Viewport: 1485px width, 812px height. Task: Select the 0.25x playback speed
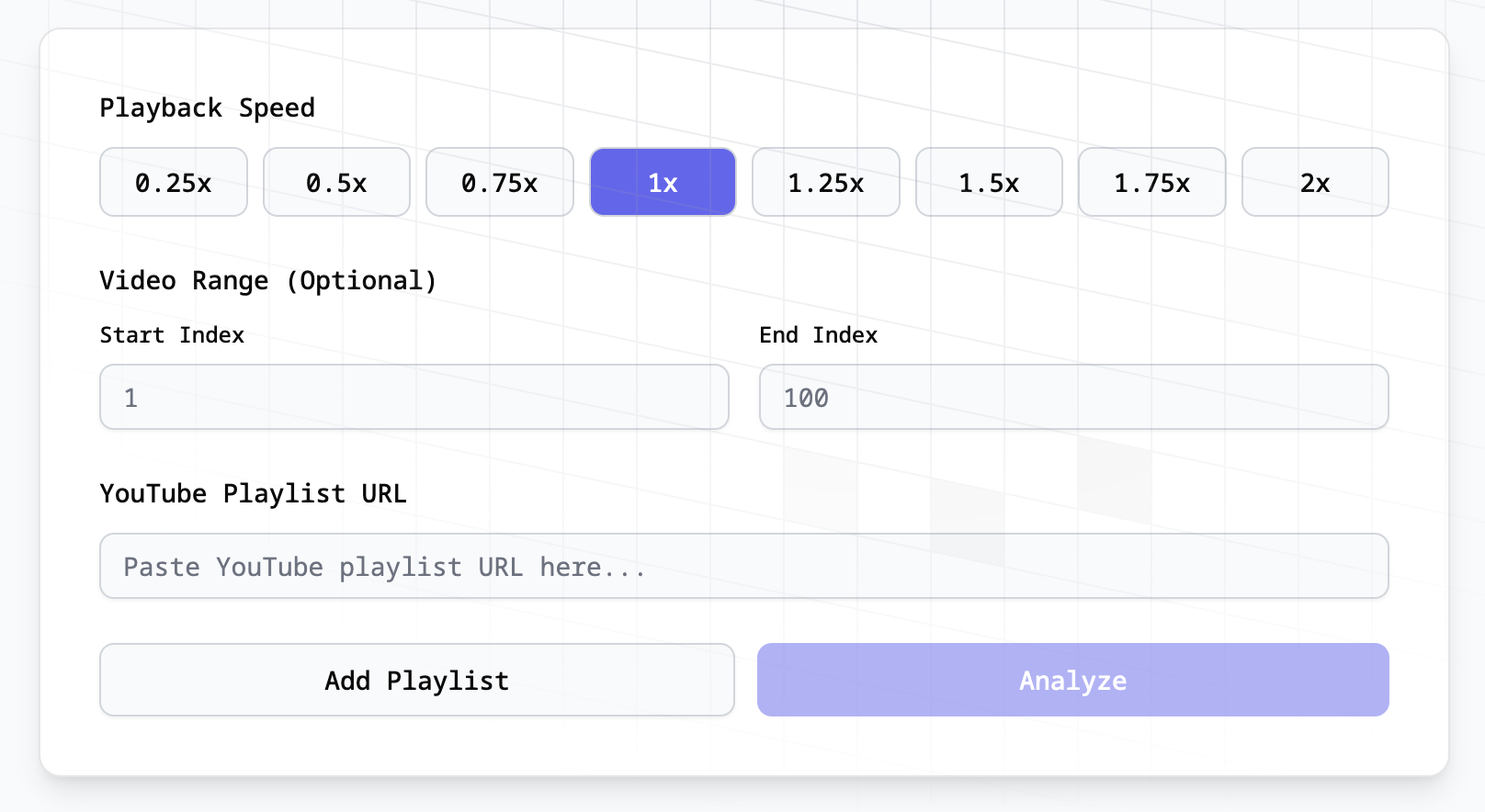(173, 182)
